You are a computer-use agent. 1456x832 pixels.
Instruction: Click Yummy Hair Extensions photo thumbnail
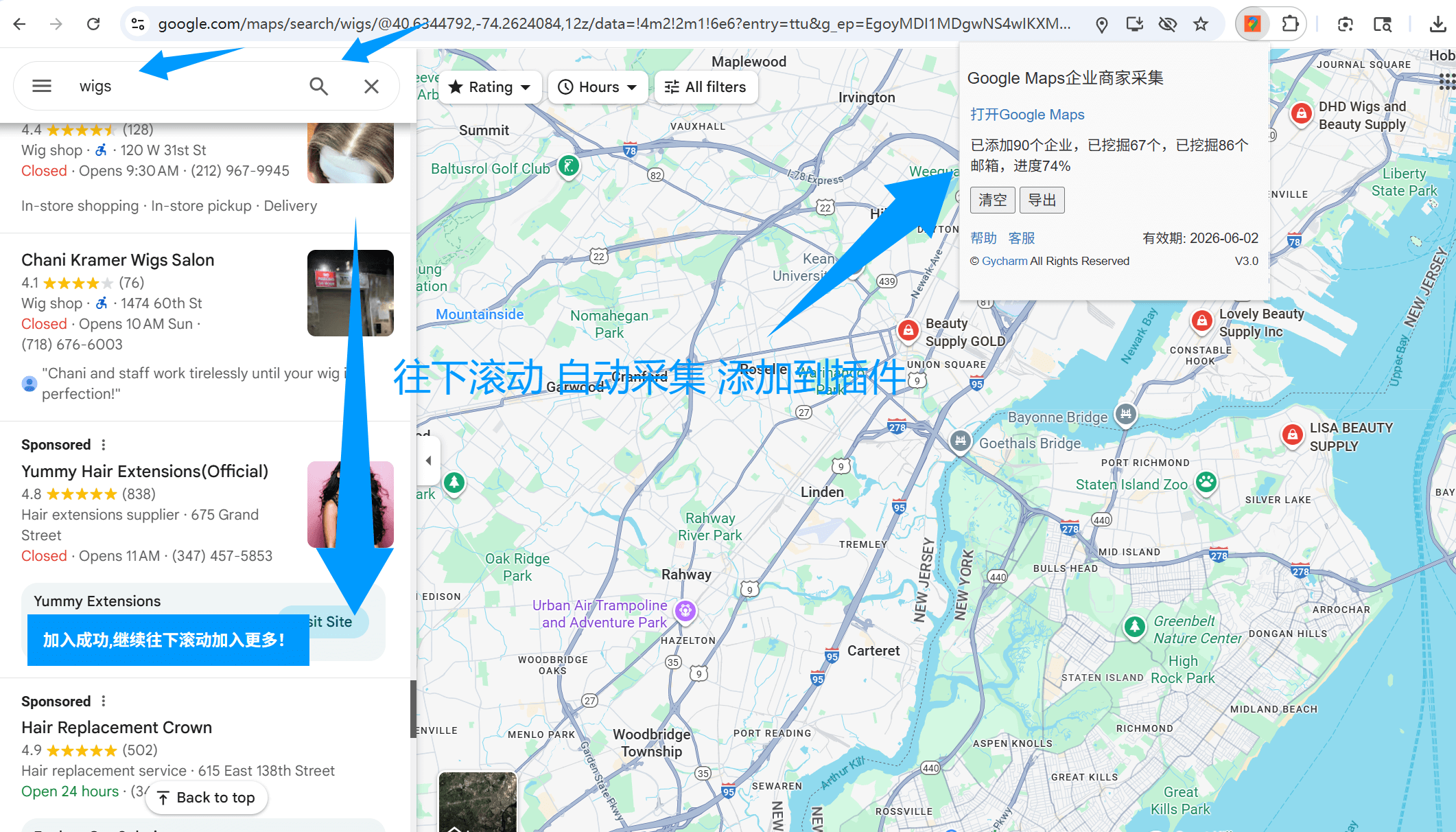coord(350,505)
